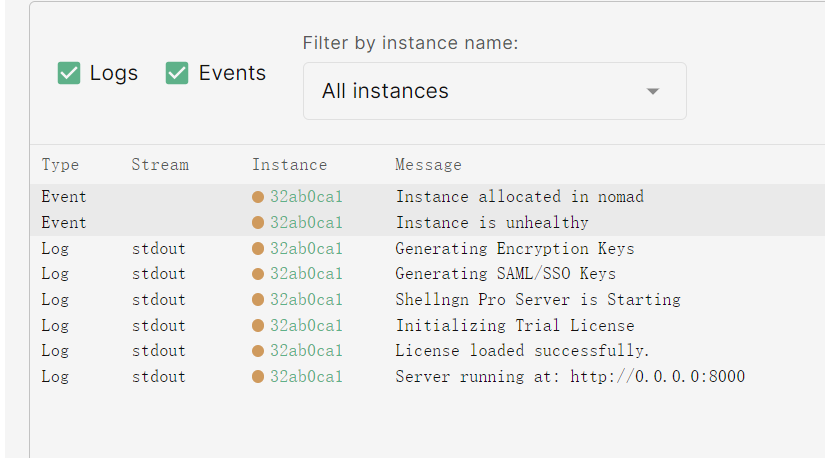Click the Type column header
This screenshot has height=458, width=825.
(60, 165)
